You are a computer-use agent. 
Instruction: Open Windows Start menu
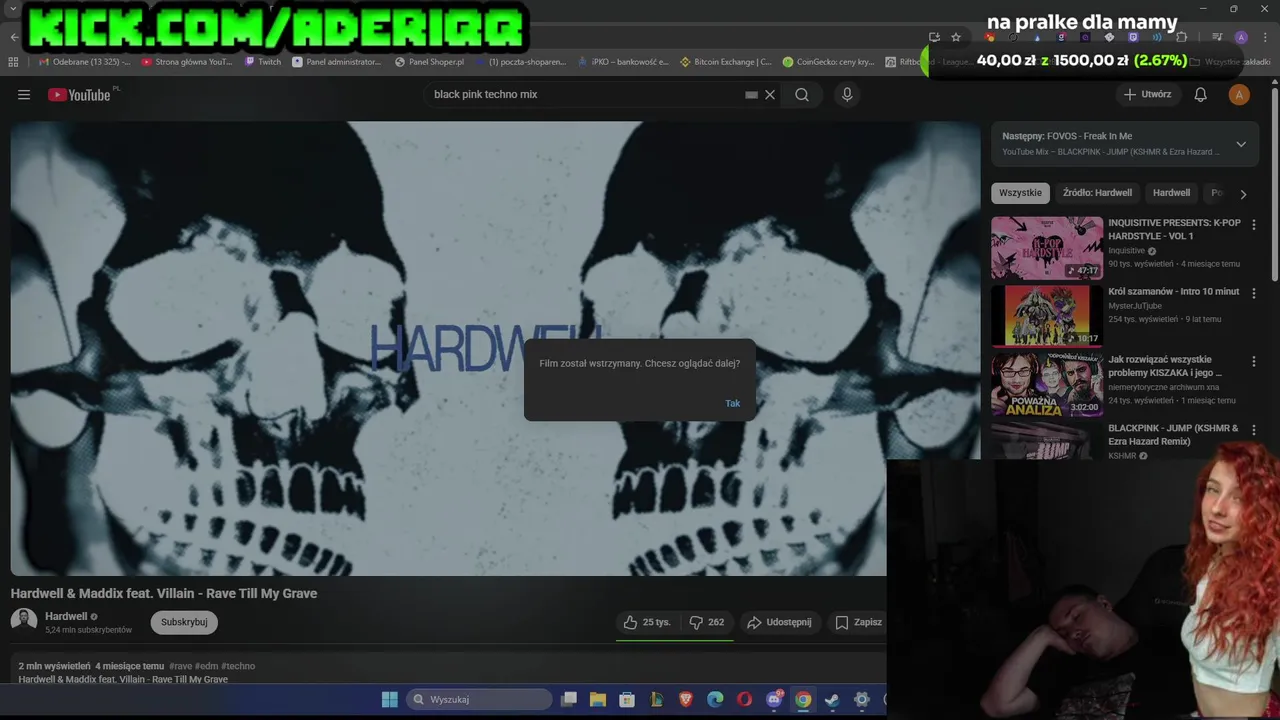390,699
